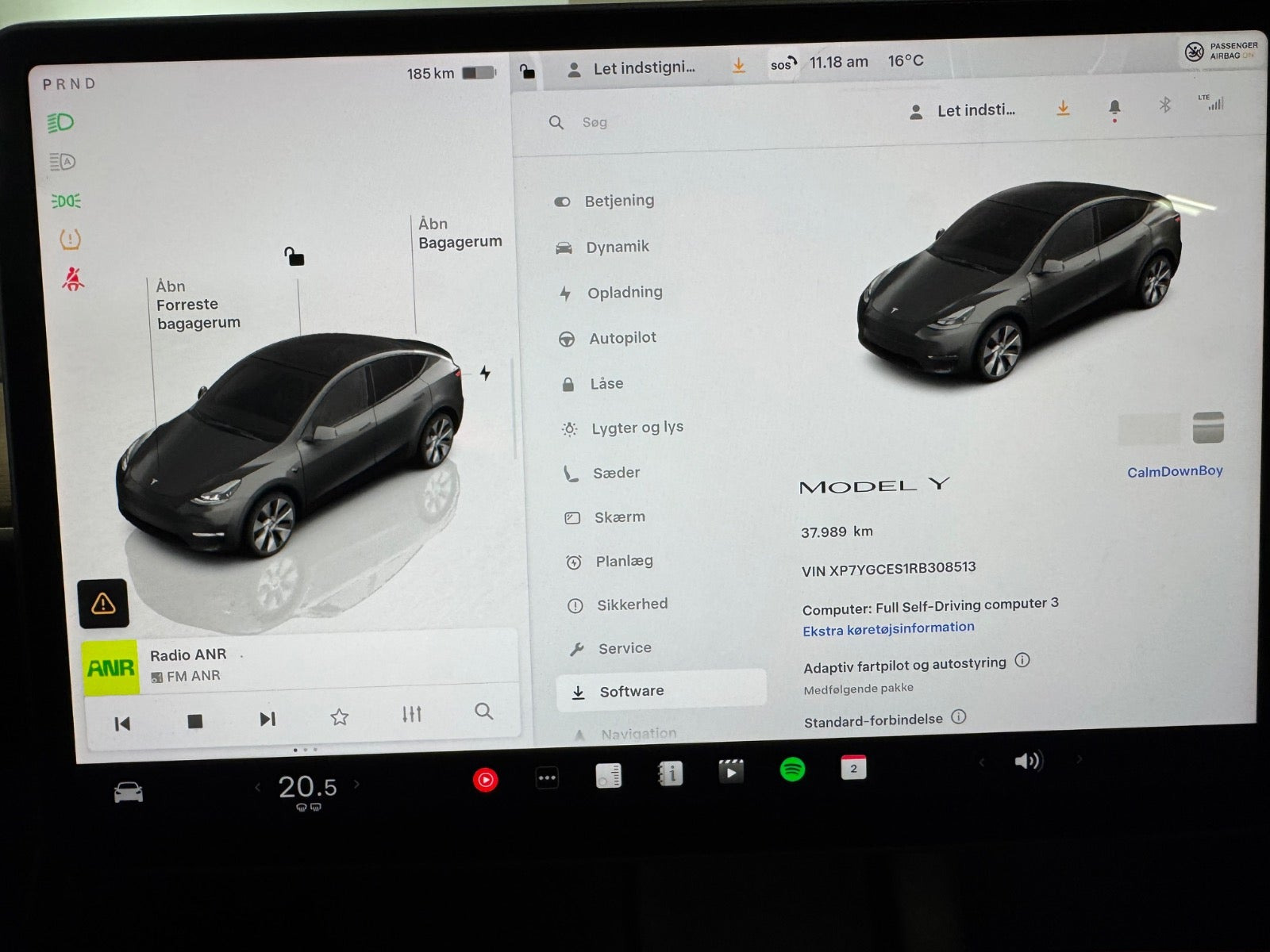The width and height of the screenshot is (1270, 952).
Task: Open profile dropdown beside the search field
Action: [x=962, y=111]
